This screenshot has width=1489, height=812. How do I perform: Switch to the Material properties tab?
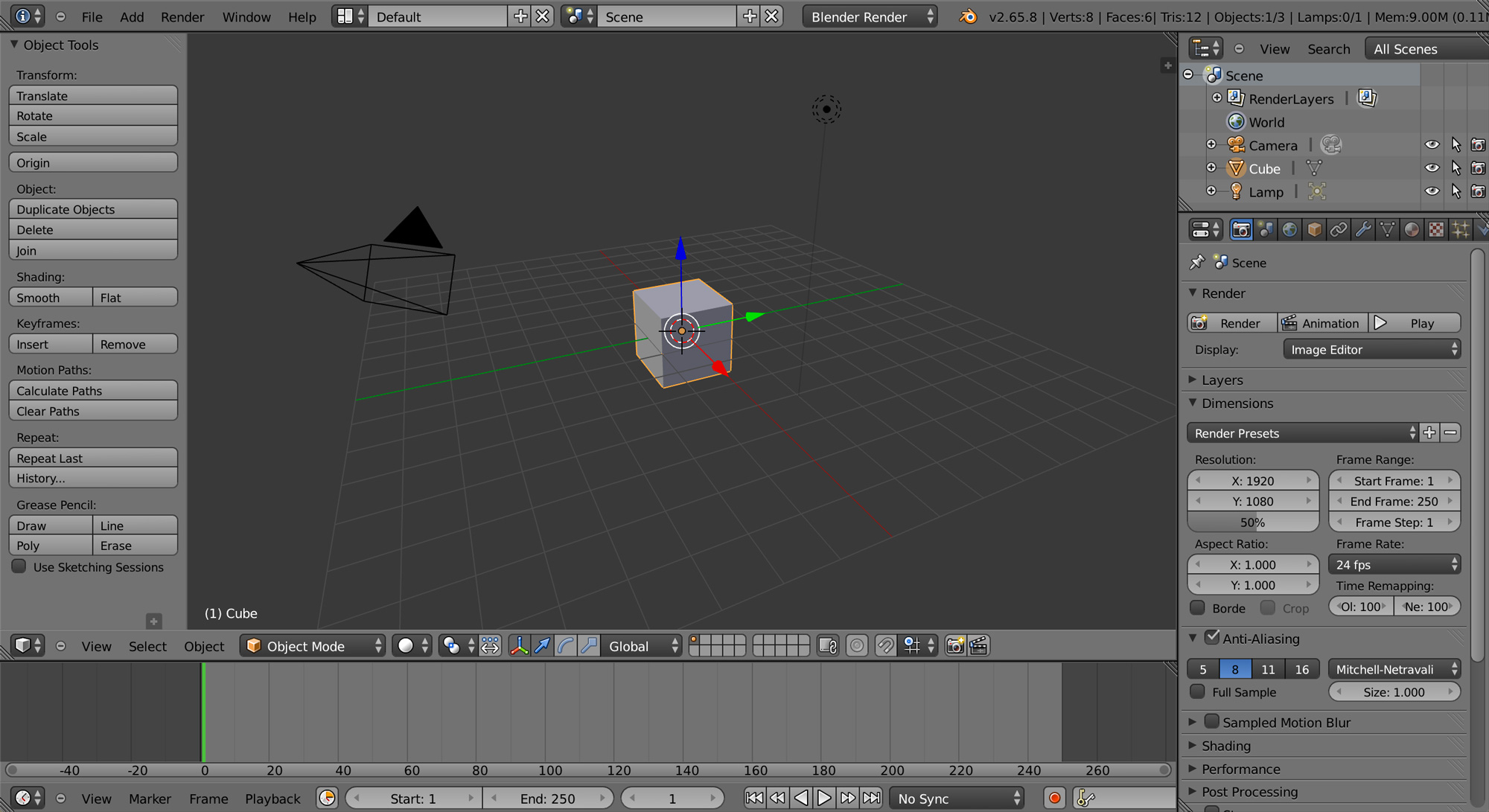click(1412, 229)
